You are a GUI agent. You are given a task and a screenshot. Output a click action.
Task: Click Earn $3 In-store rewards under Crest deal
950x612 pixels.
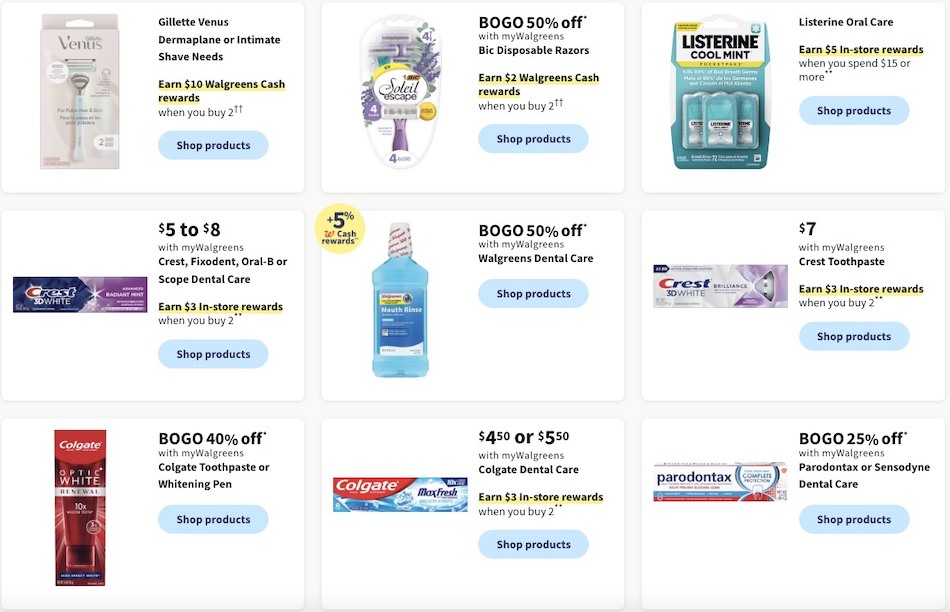(220, 306)
